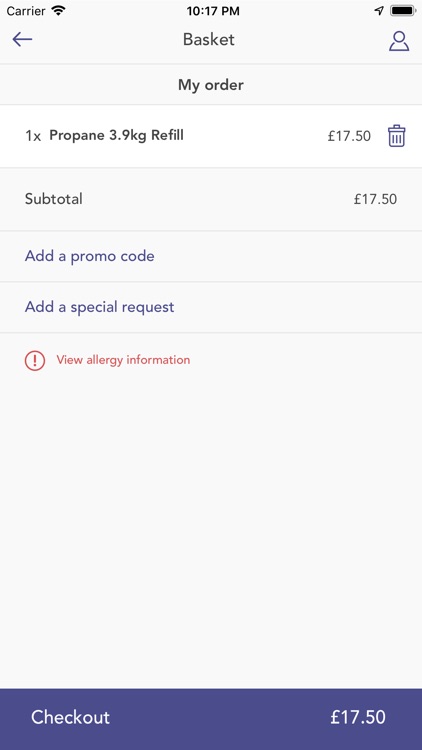Delete Propane refill with trash icon
The height and width of the screenshot is (750, 422).
pyautogui.click(x=396, y=136)
